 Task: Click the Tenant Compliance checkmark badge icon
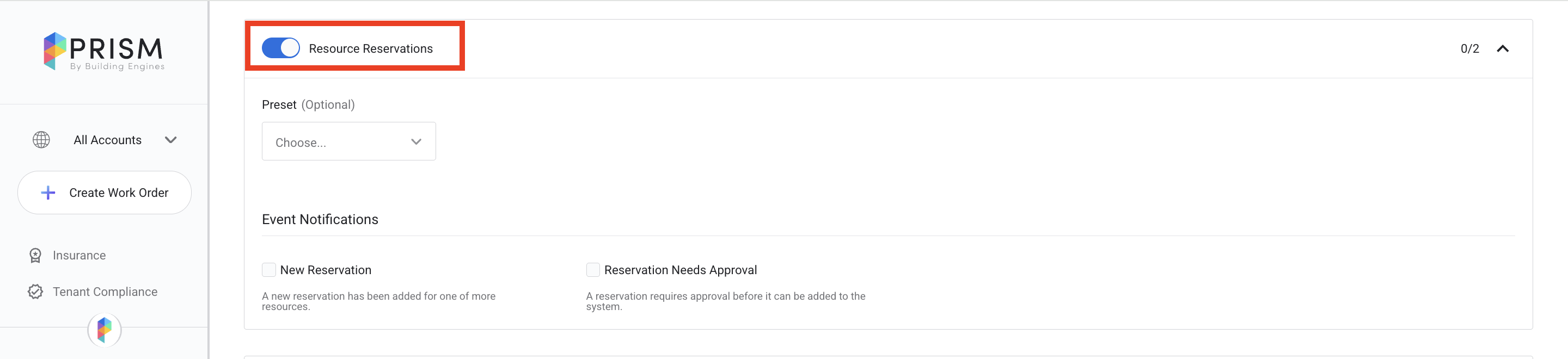[x=35, y=292]
